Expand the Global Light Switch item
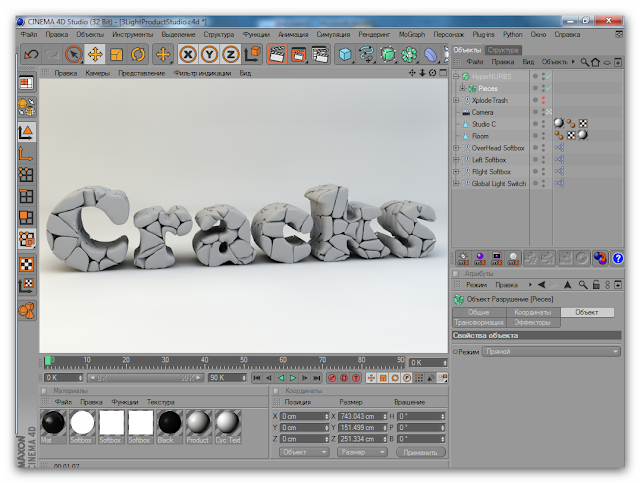The height and width of the screenshot is (483, 640). 457,184
